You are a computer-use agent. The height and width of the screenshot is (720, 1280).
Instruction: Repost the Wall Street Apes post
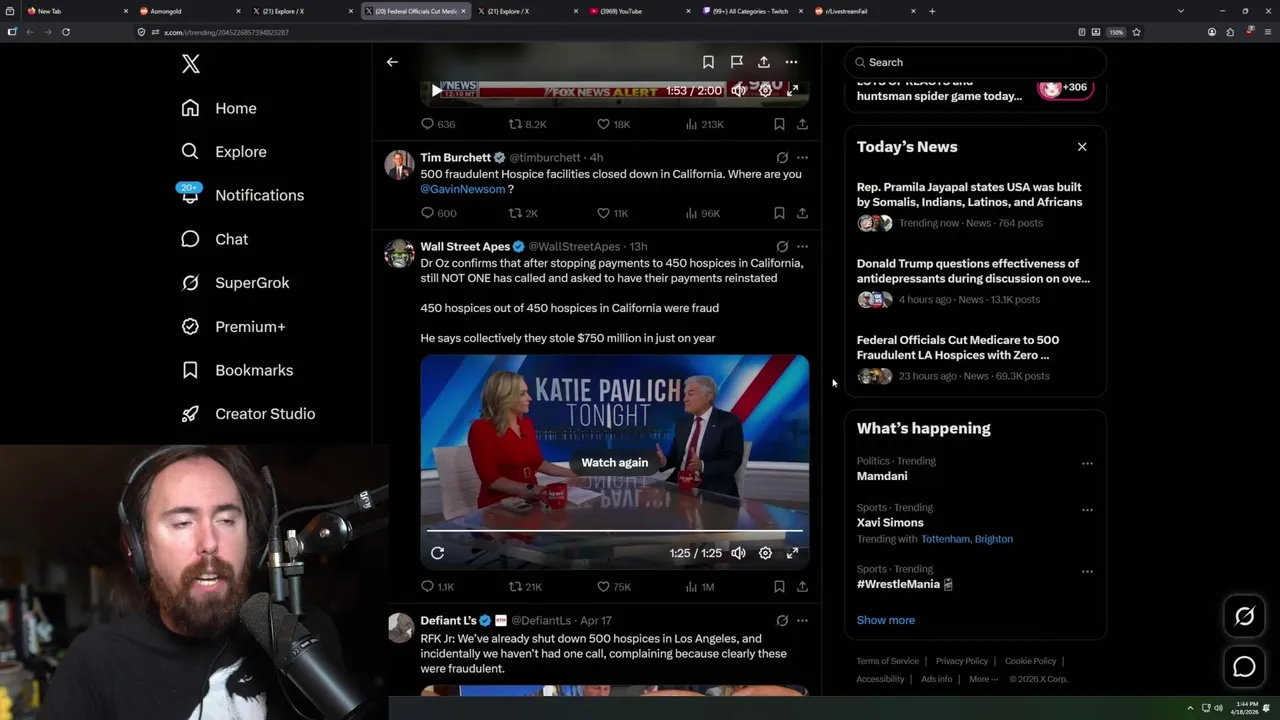pyautogui.click(x=525, y=587)
